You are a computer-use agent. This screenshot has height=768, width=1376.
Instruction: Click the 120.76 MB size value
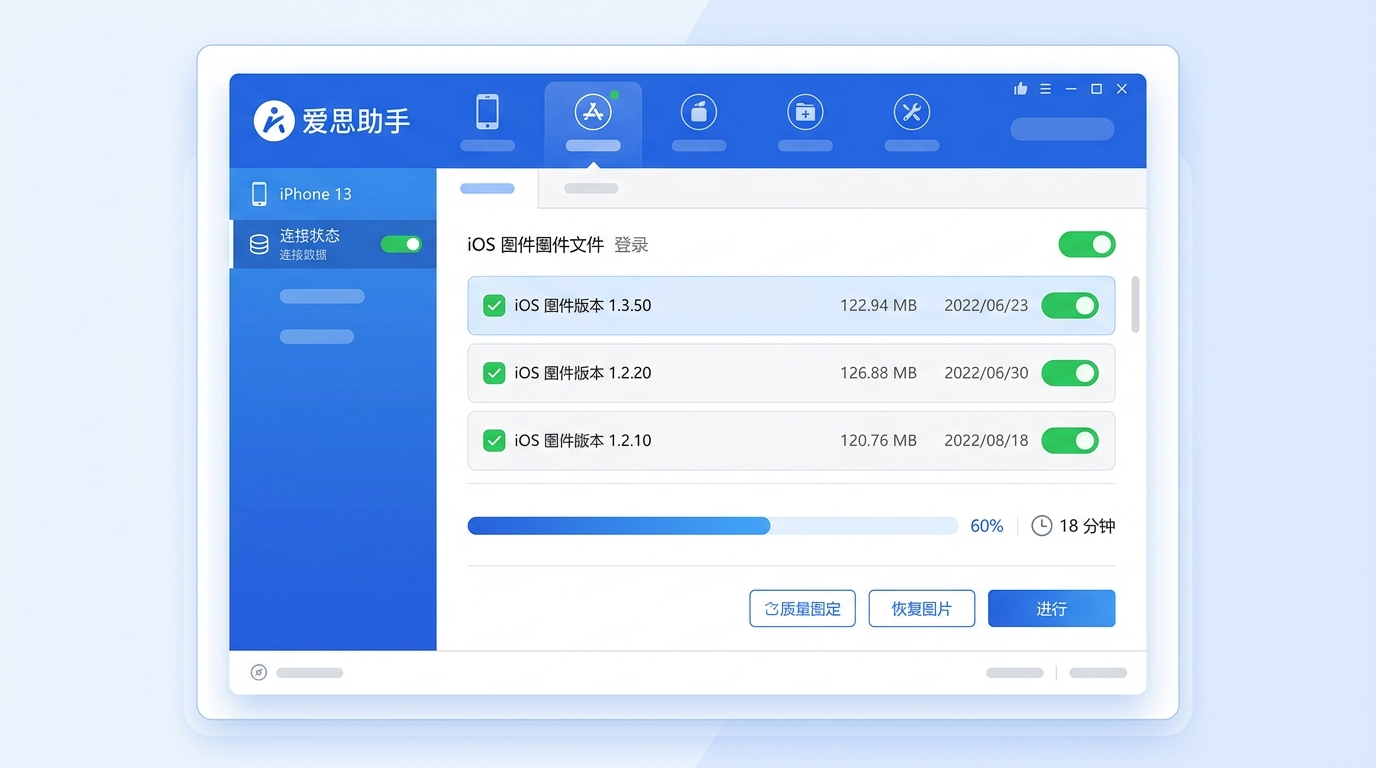878,440
